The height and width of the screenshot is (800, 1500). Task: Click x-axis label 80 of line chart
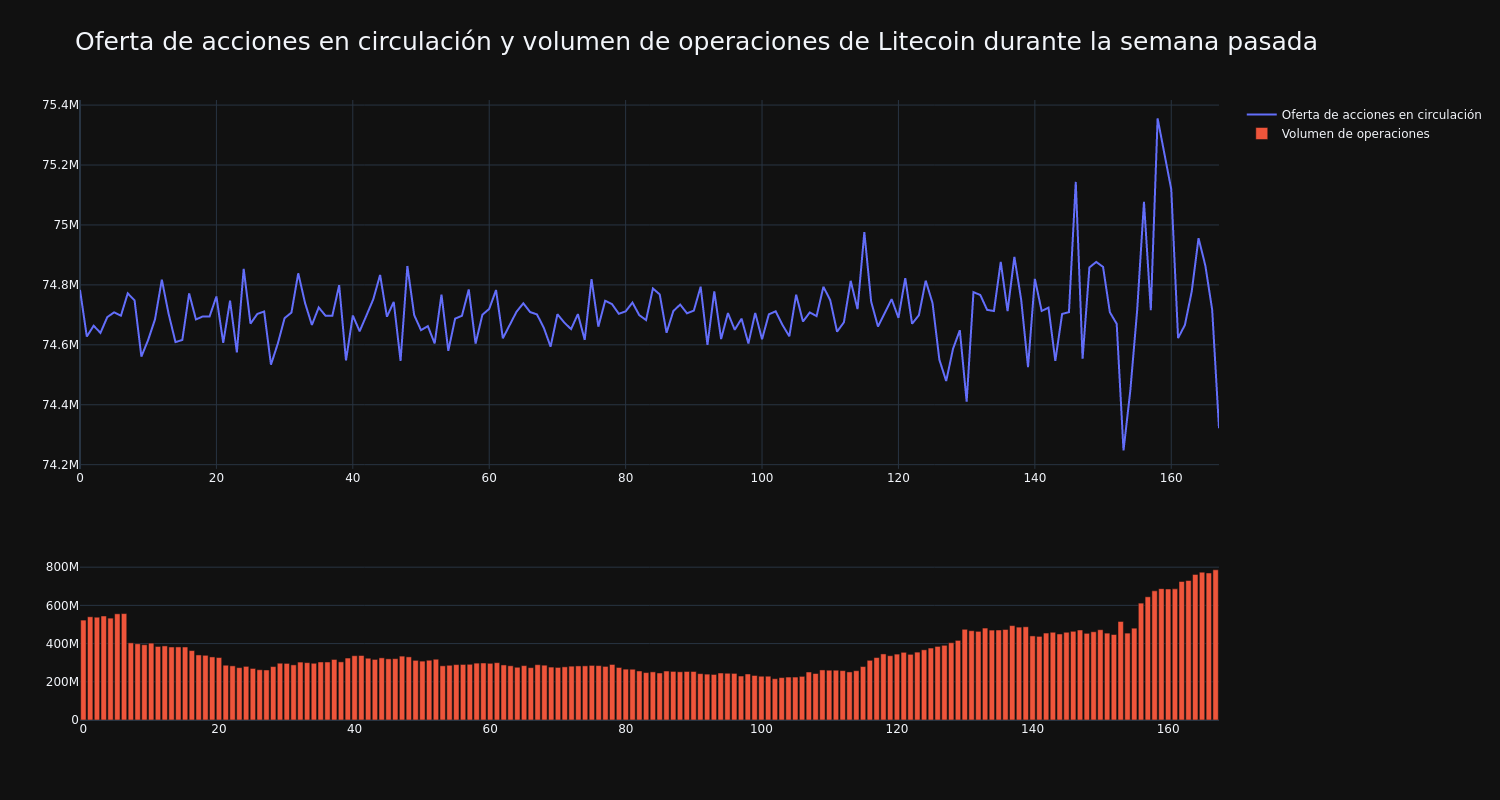point(625,478)
